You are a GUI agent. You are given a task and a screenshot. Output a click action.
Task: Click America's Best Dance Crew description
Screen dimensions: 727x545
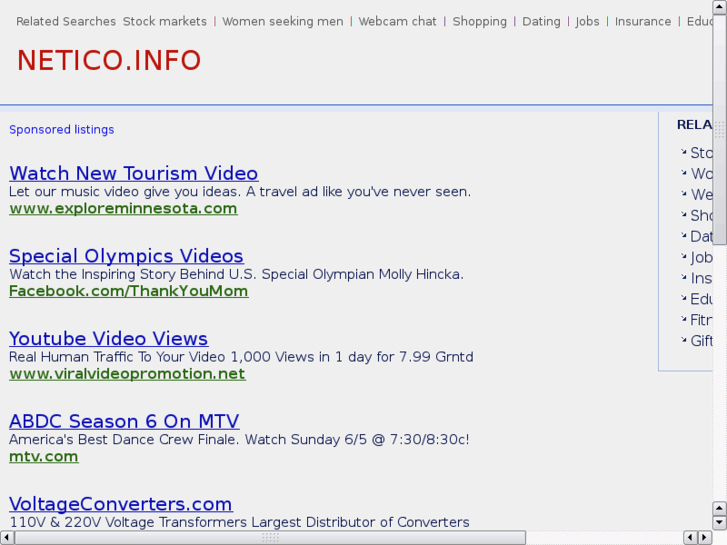tap(239, 439)
